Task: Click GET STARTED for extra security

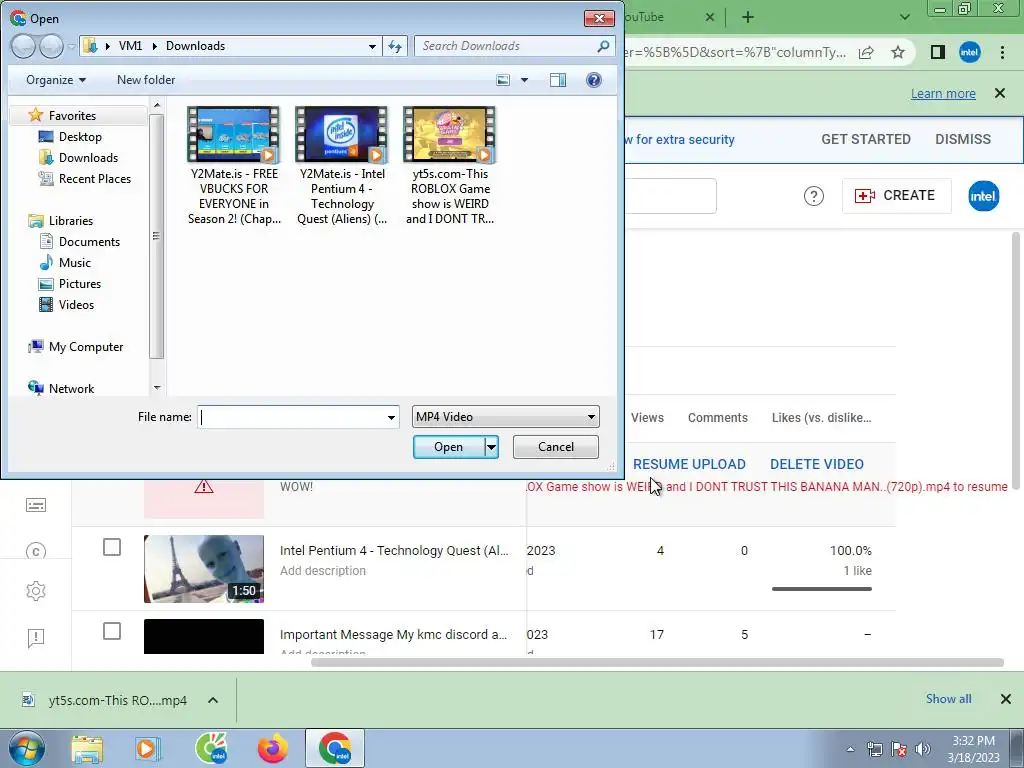Action: click(866, 139)
